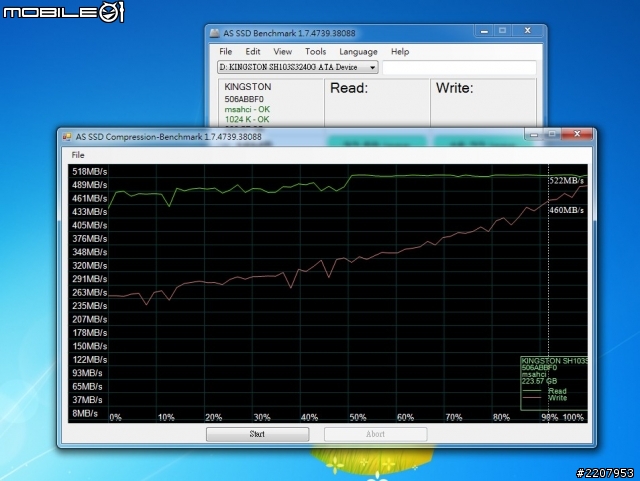Click the AS SSD Benchmark title bar icon
This screenshot has width=640, height=481.
[215, 33]
